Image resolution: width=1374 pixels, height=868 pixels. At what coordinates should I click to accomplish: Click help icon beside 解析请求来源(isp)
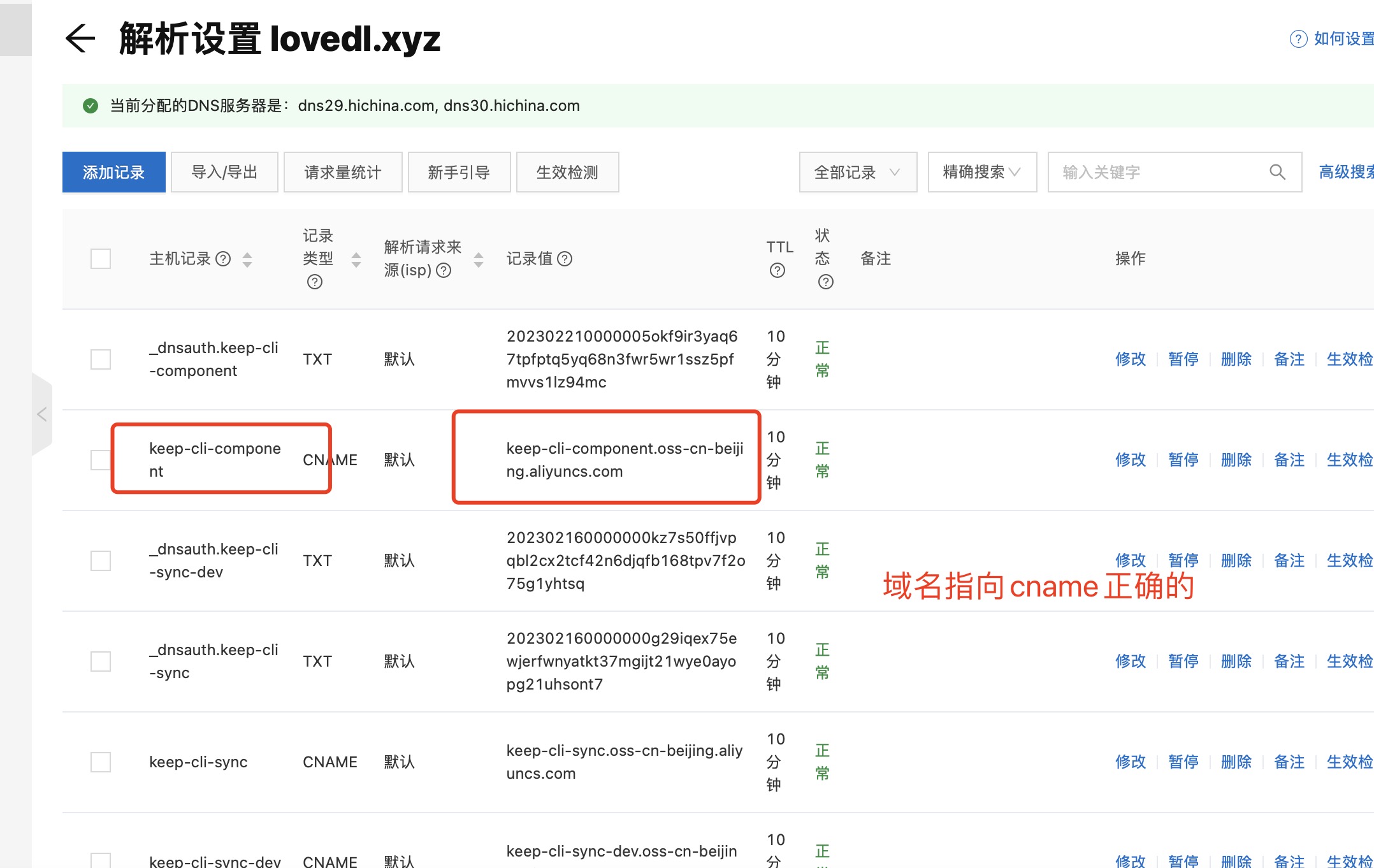tap(444, 270)
